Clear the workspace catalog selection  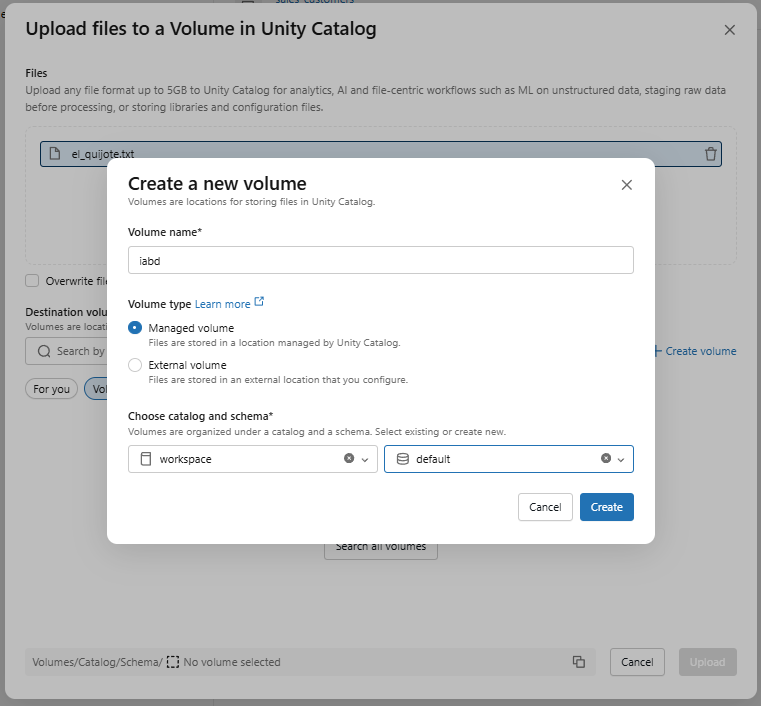point(349,458)
